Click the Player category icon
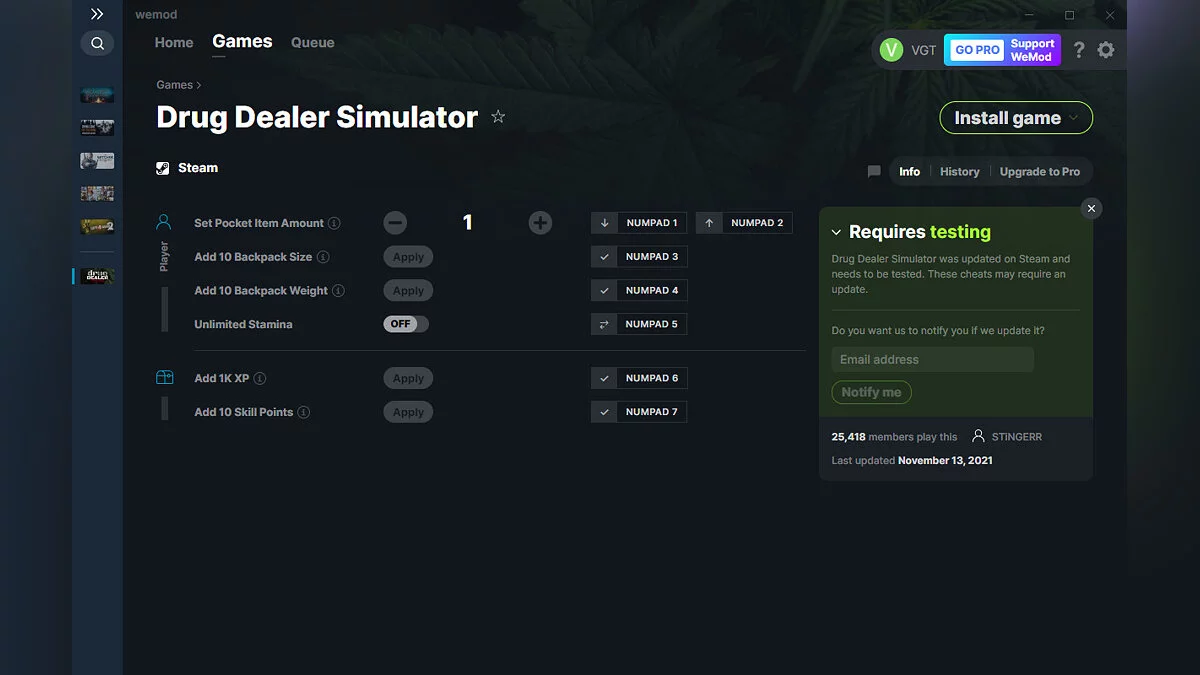Image resolution: width=1200 pixels, height=675 pixels. coord(164,222)
